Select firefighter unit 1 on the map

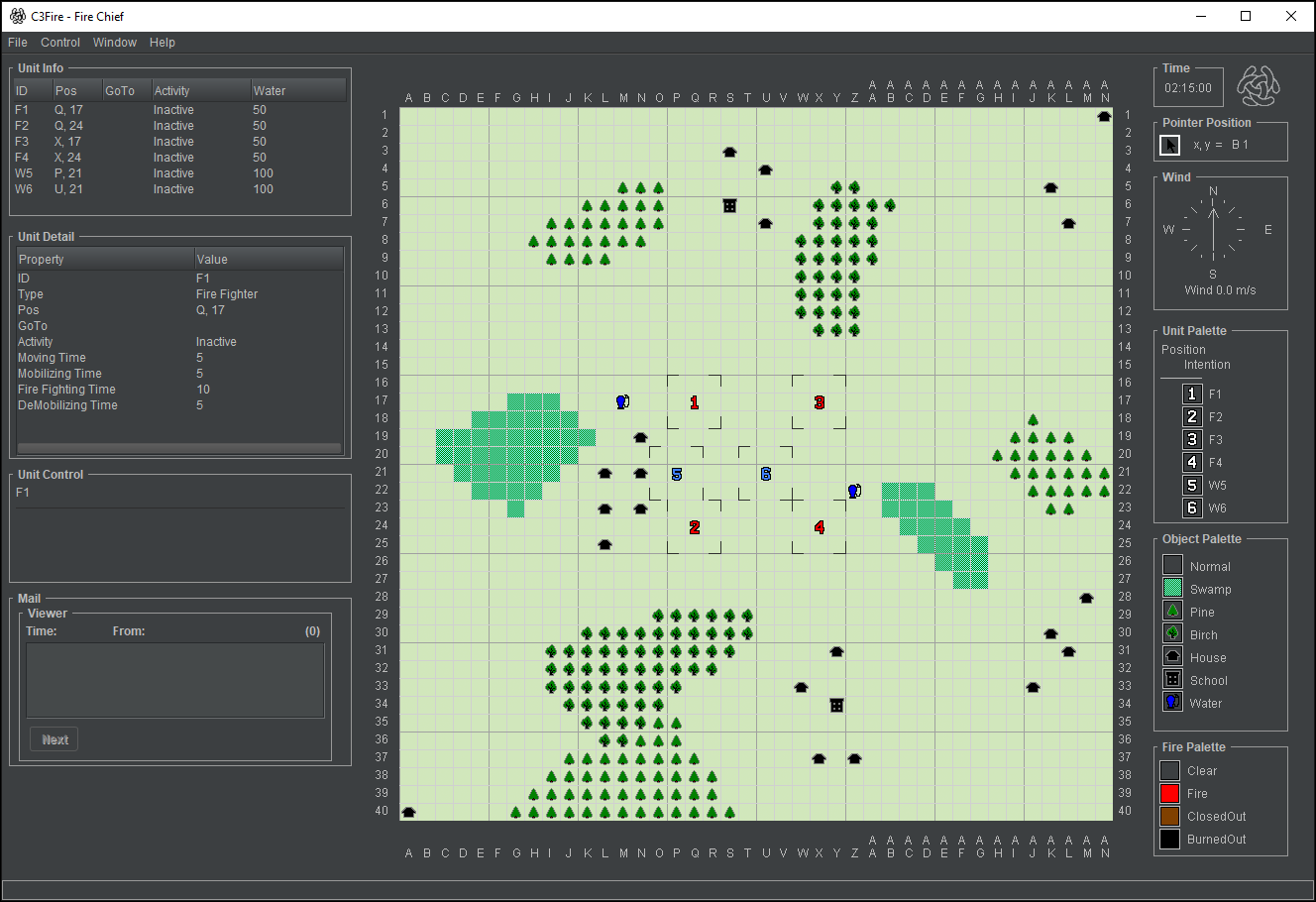[x=695, y=402]
